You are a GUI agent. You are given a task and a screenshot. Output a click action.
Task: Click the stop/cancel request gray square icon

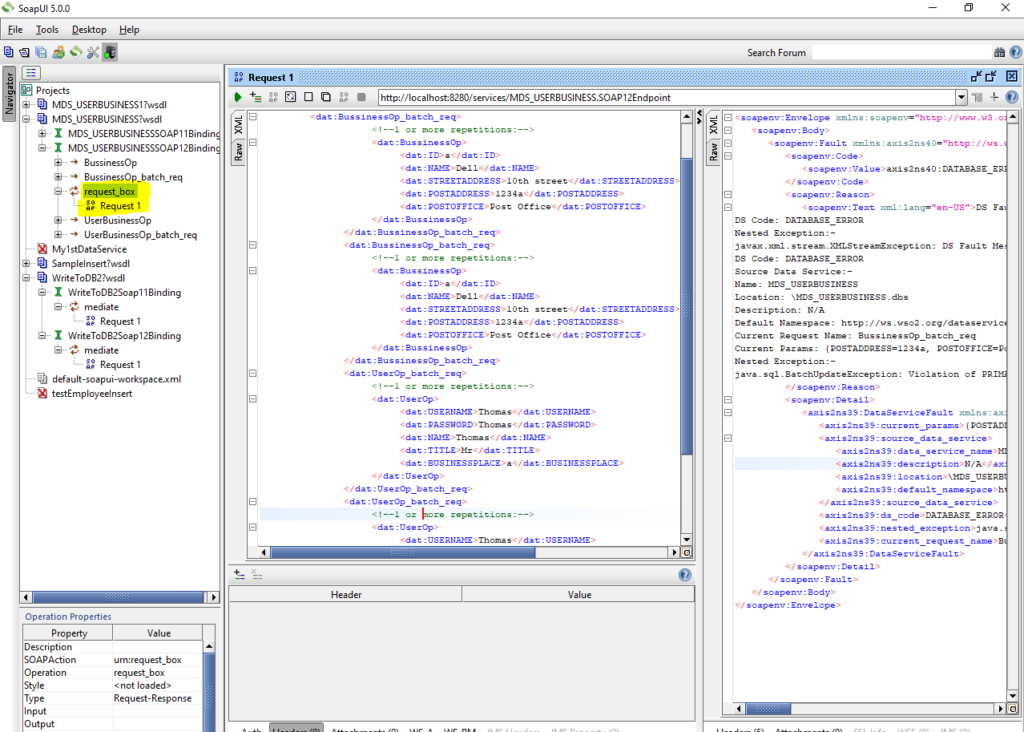361,97
